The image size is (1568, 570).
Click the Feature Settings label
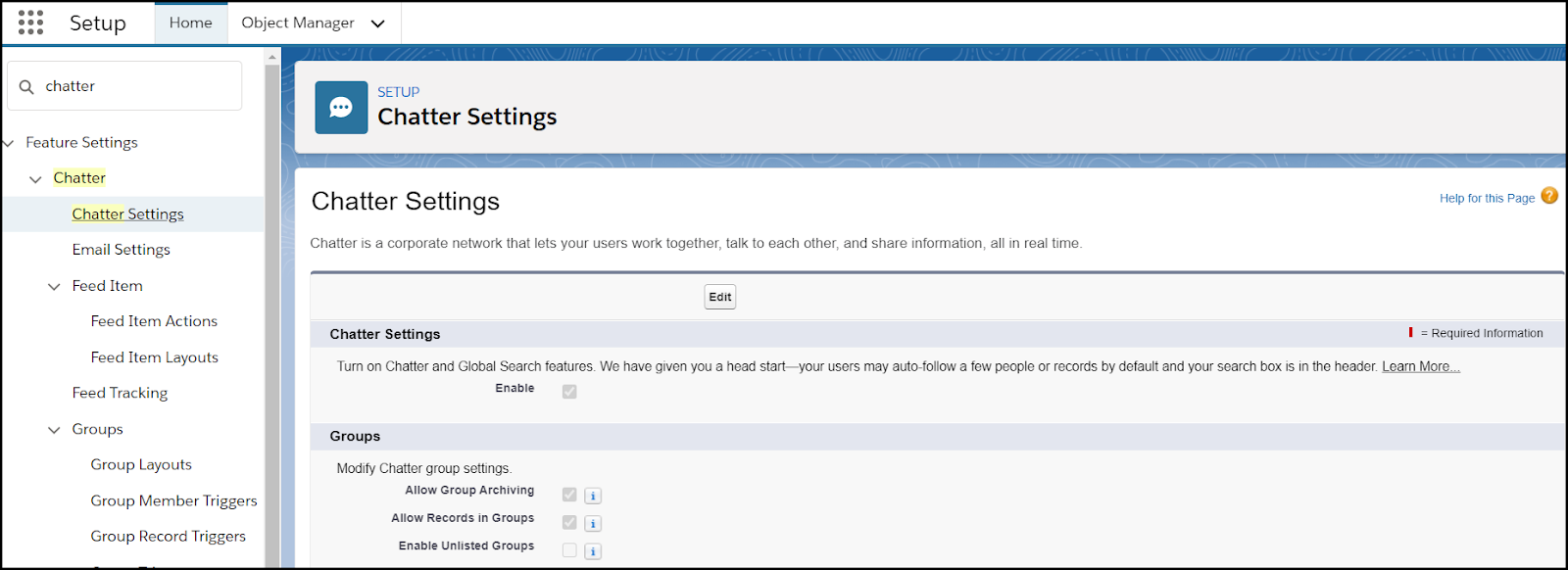point(81,142)
